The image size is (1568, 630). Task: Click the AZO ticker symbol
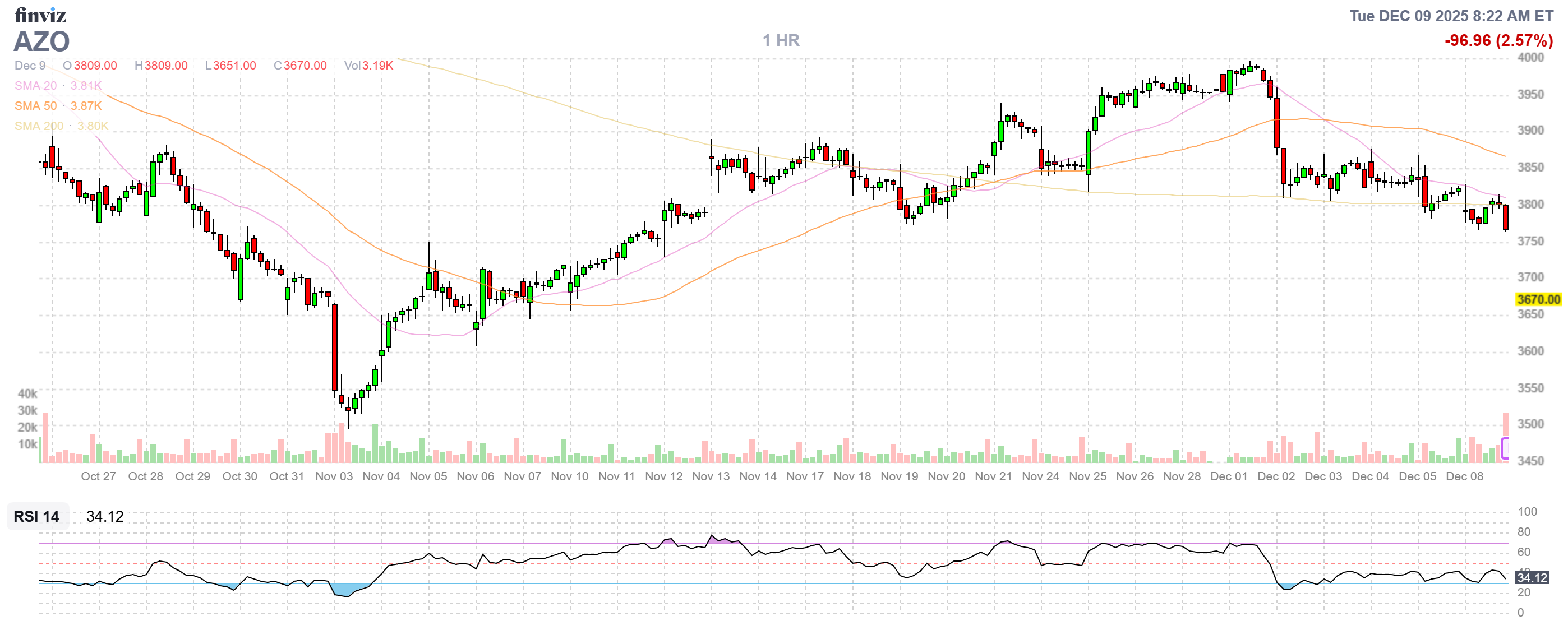[x=41, y=41]
